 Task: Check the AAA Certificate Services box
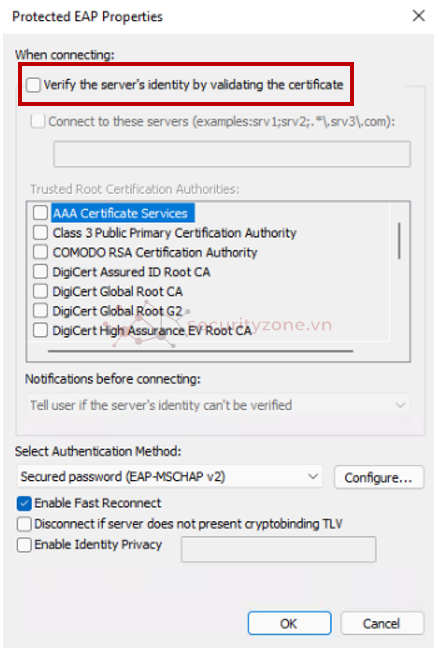[x=40, y=213]
